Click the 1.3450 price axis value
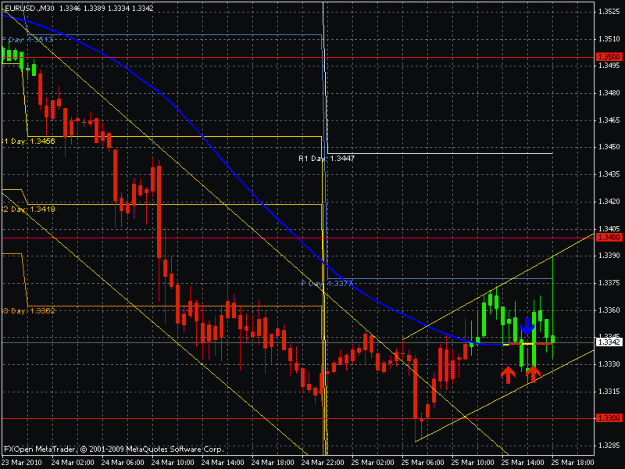Screen dimensions: 625x469 (609, 147)
